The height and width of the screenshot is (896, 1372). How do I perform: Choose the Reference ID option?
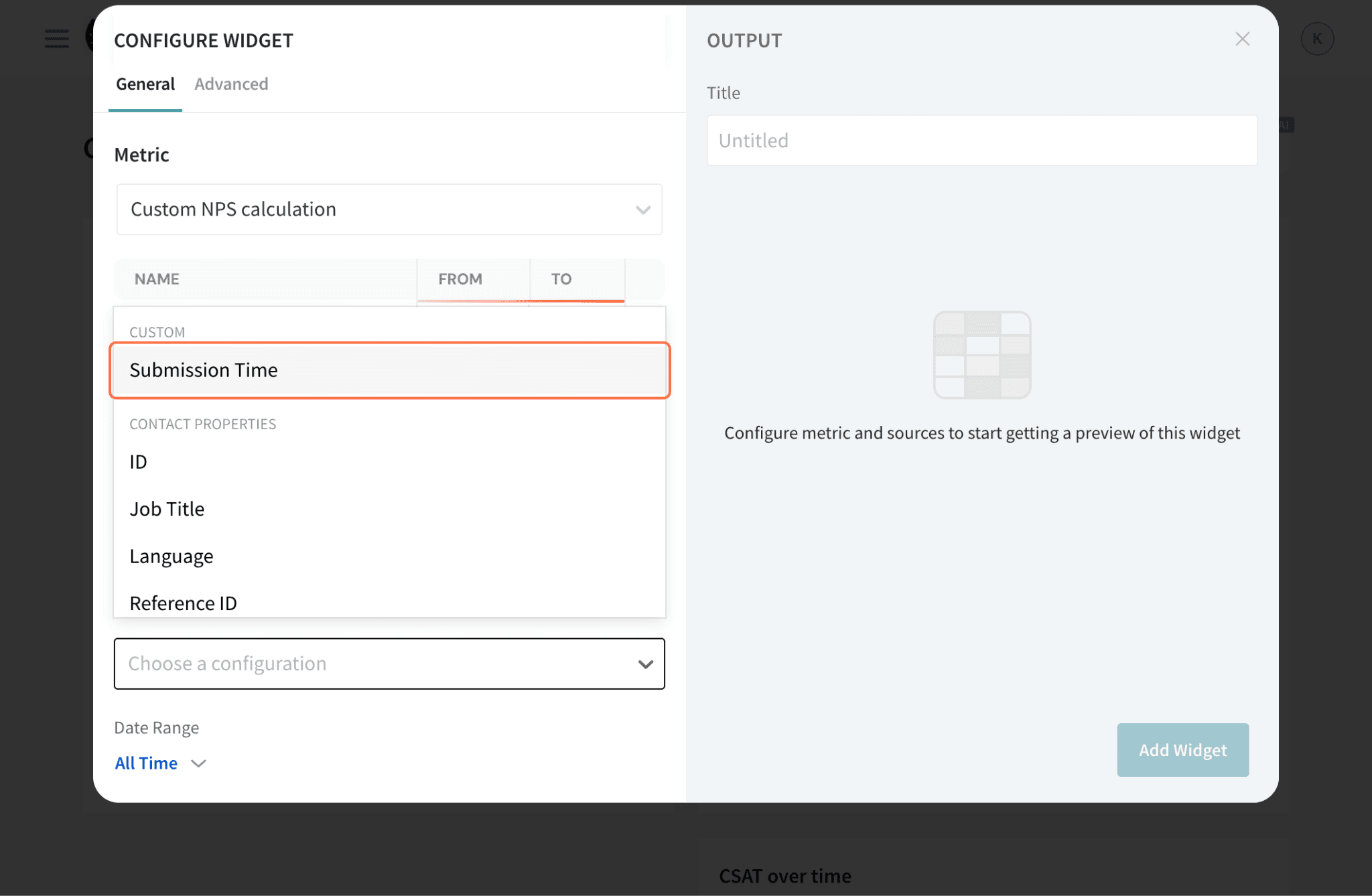coord(183,603)
